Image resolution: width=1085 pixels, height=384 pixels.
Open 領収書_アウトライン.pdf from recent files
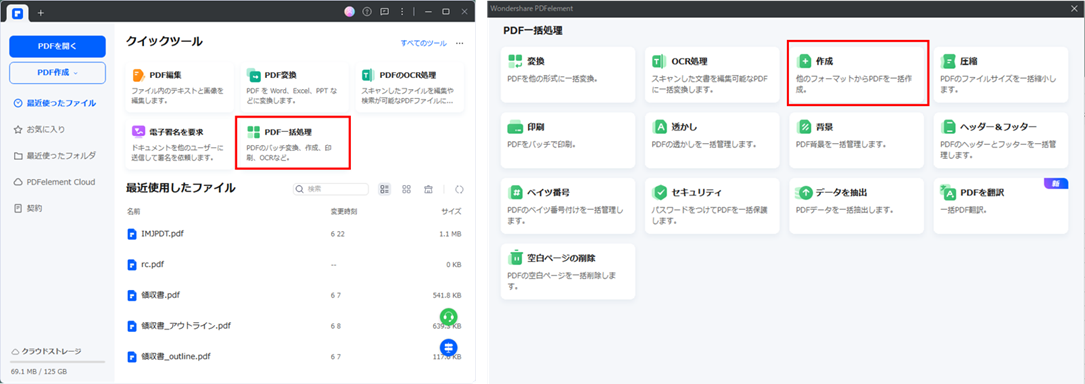tap(294, 326)
